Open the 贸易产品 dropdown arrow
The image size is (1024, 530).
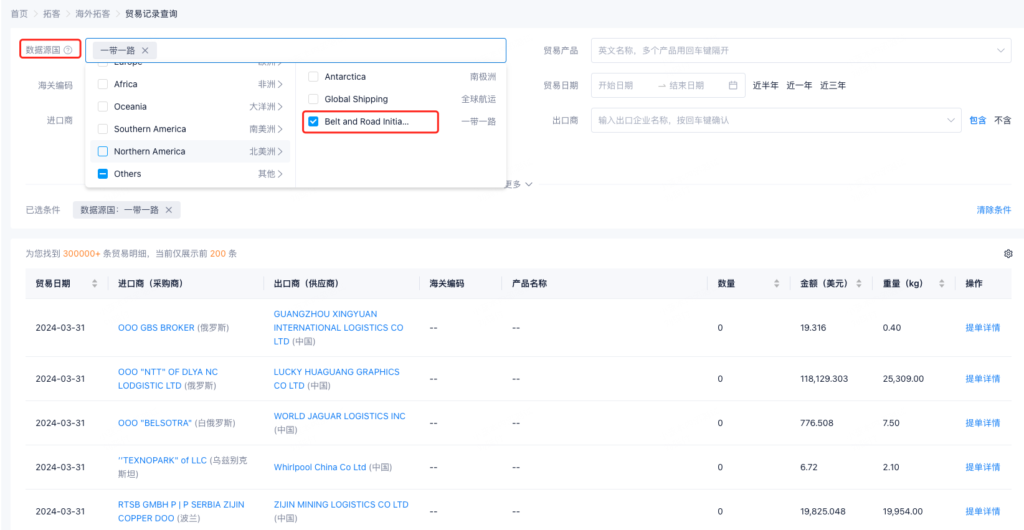coord(1000,50)
